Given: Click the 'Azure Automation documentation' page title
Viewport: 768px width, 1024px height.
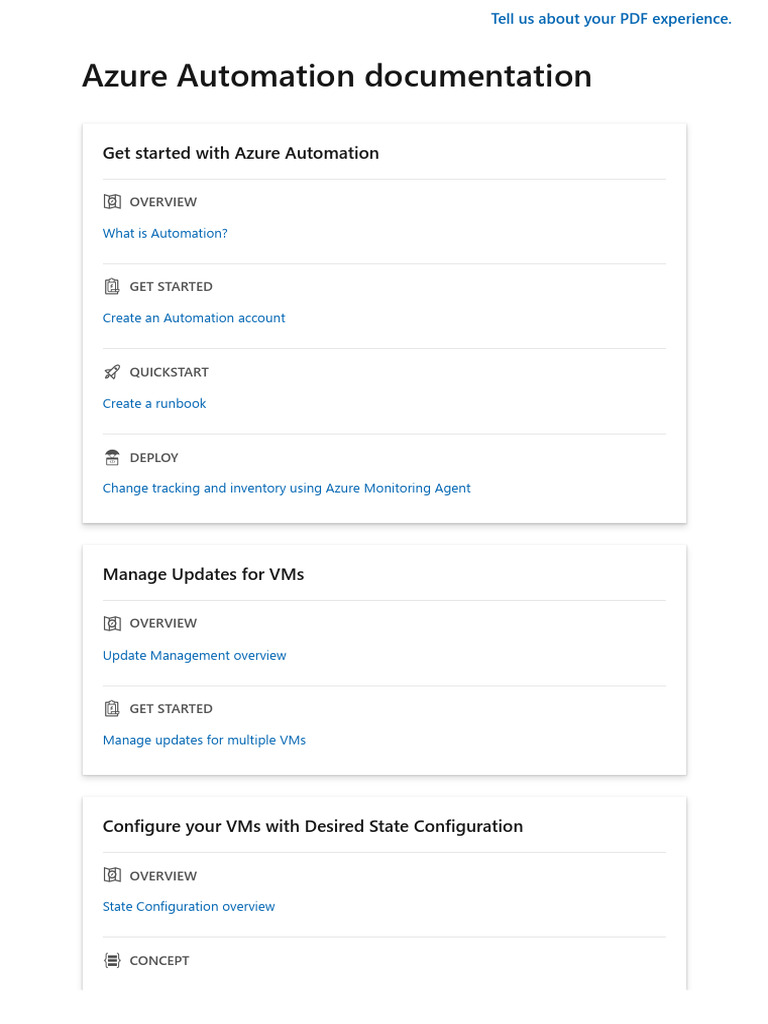Looking at the screenshot, I should click(336, 76).
